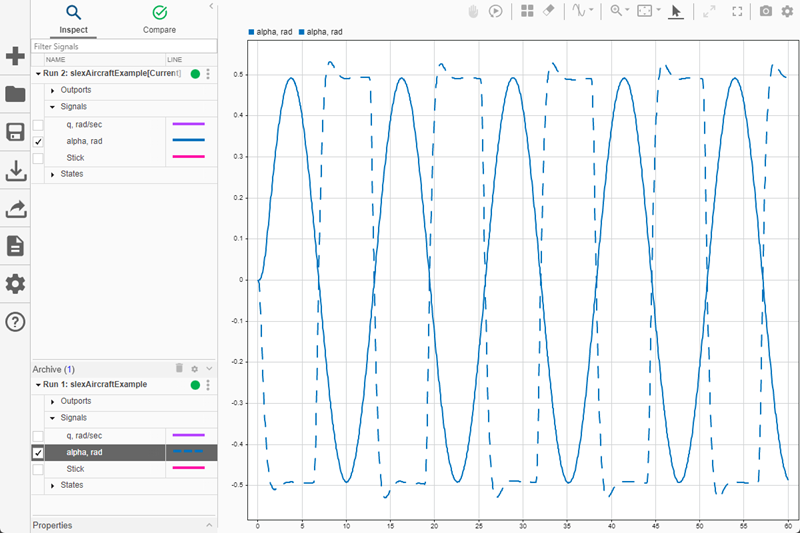
Task: Click the save session disk icon
Action: (15, 133)
